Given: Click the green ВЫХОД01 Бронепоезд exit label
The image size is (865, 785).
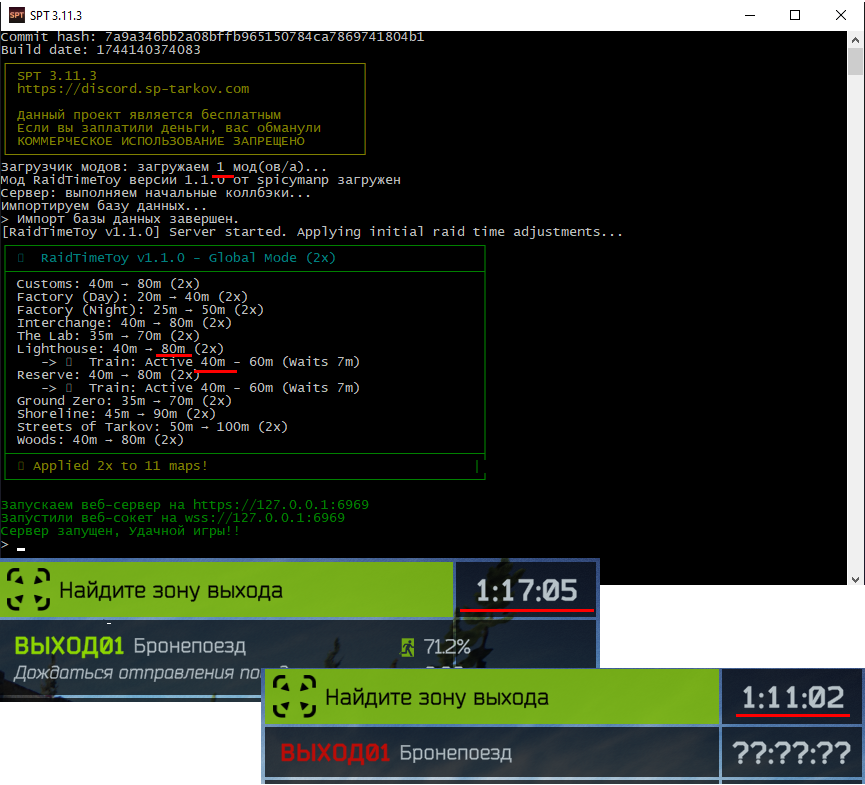Looking at the screenshot, I should 130,645.
